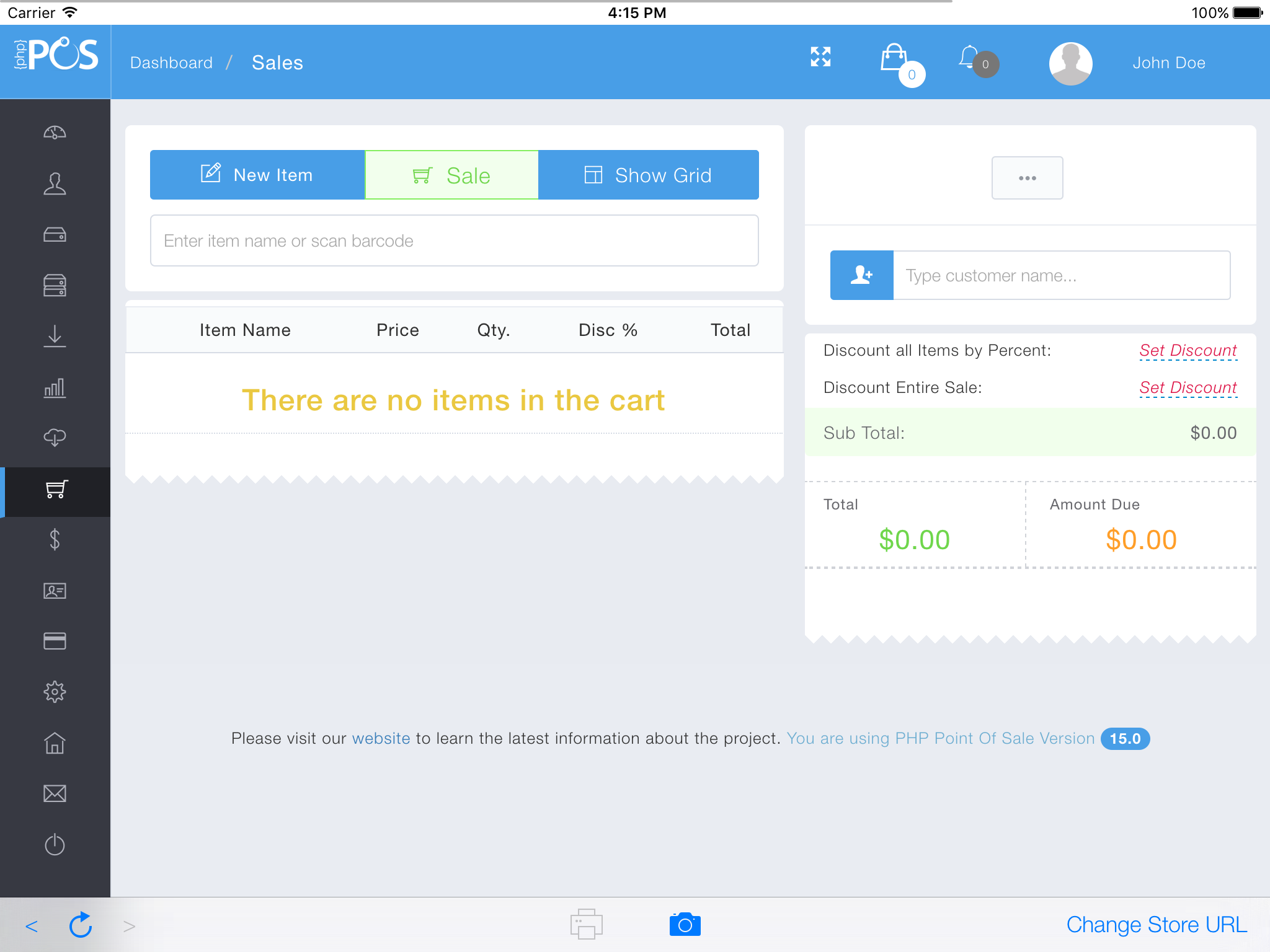
Task: Toggle fullscreen with the expand arrows icon
Action: click(820, 57)
